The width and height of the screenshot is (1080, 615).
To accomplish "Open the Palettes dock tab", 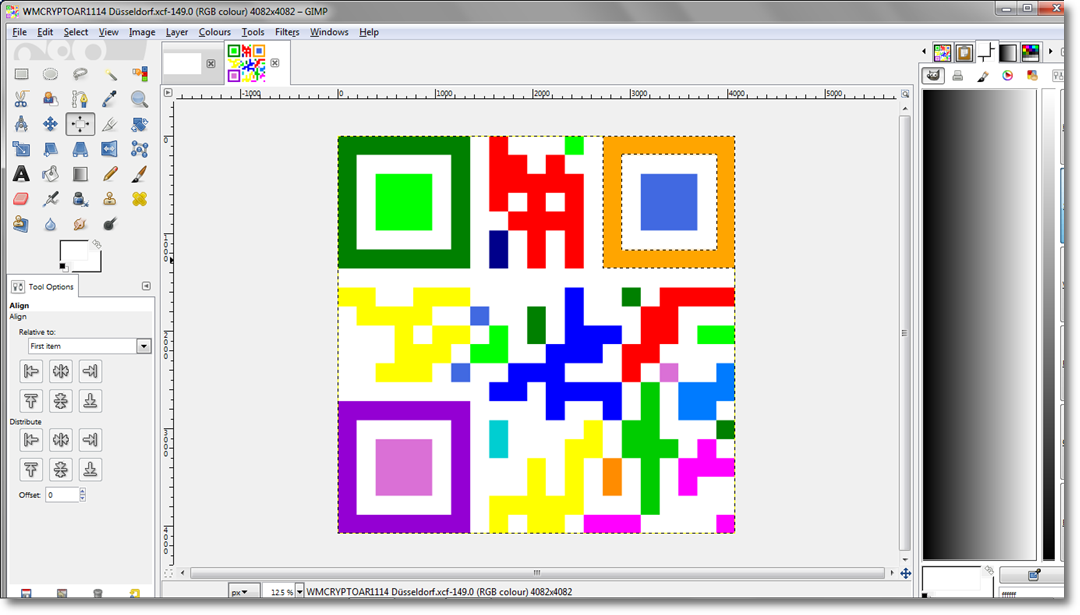I will click(x=1030, y=52).
